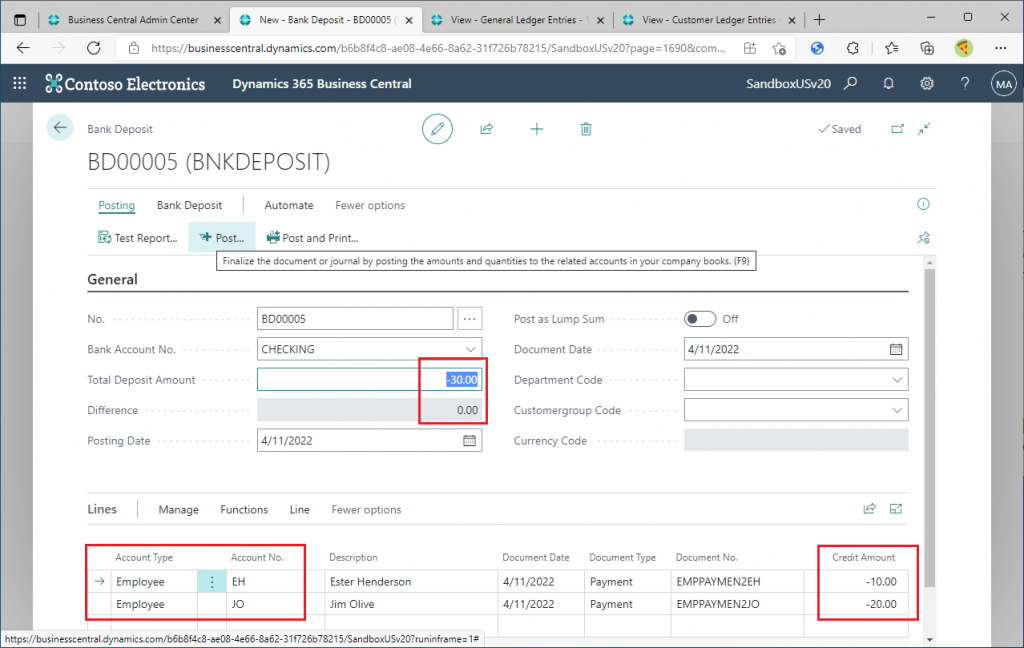Image resolution: width=1024 pixels, height=648 pixels.
Task: Open the Bank Deposit menu tab
Action: (189, 205)
